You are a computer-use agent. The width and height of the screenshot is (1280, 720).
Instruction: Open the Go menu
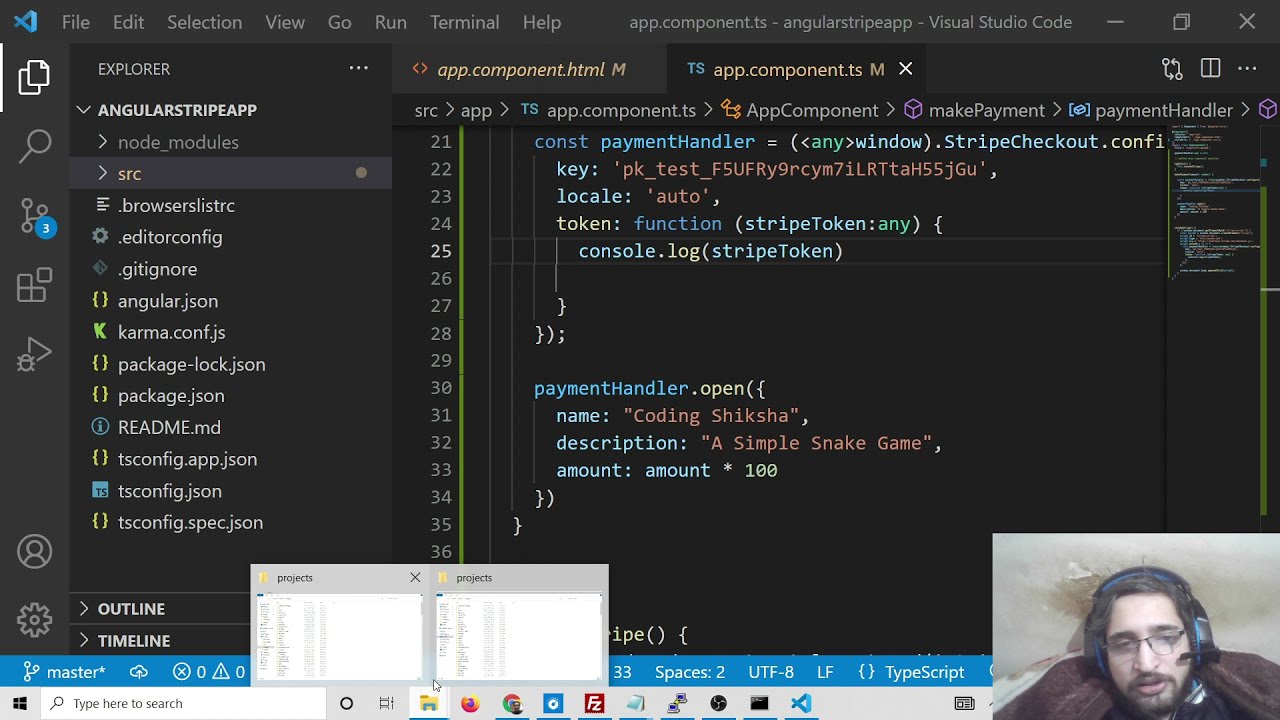339,22
